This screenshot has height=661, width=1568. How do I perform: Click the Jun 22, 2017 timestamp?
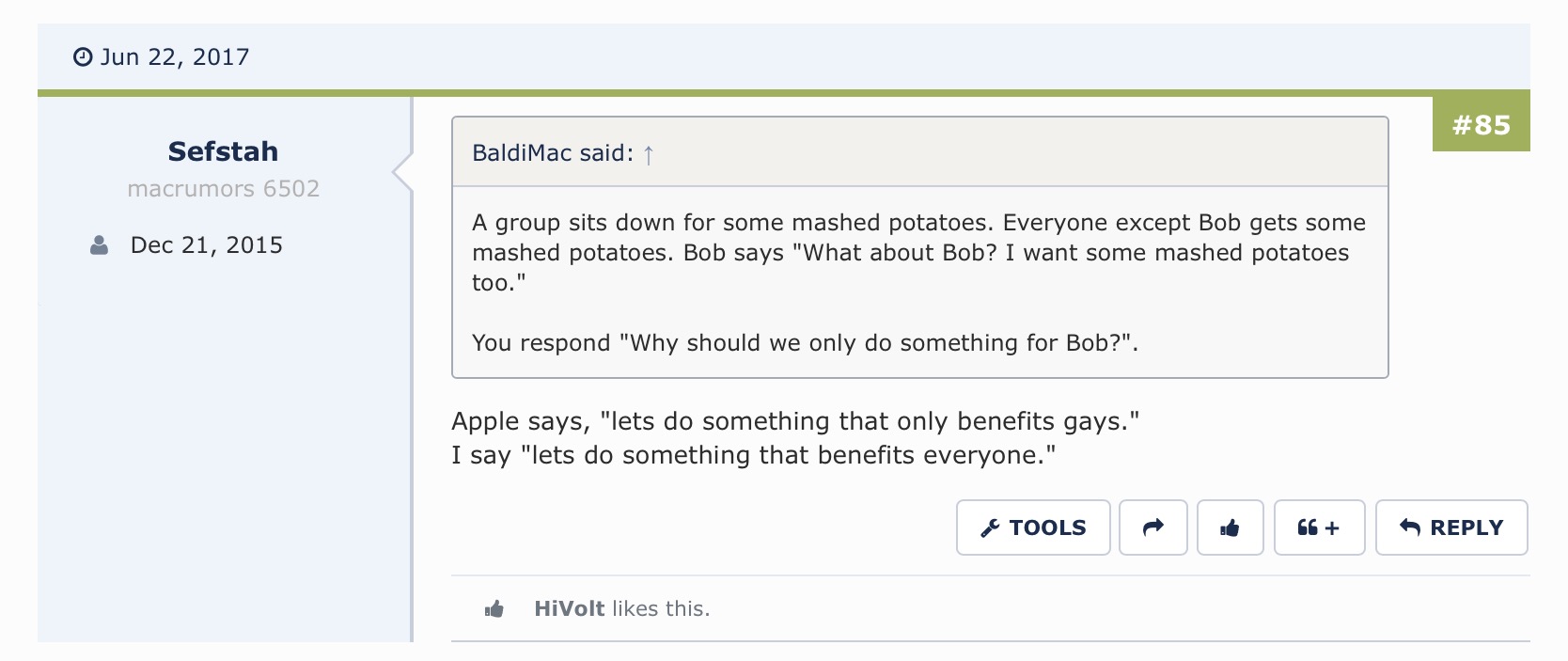(x=175, y=56)
